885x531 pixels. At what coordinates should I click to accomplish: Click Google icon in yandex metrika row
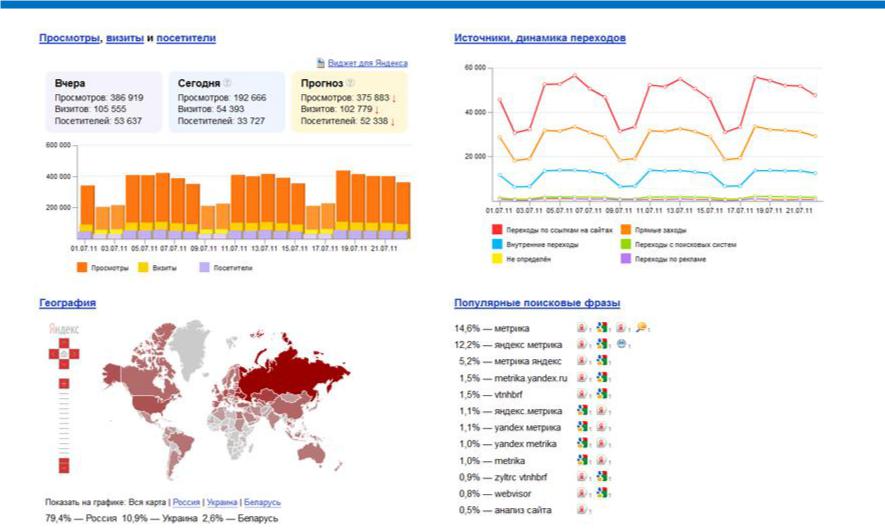point(582,443)
